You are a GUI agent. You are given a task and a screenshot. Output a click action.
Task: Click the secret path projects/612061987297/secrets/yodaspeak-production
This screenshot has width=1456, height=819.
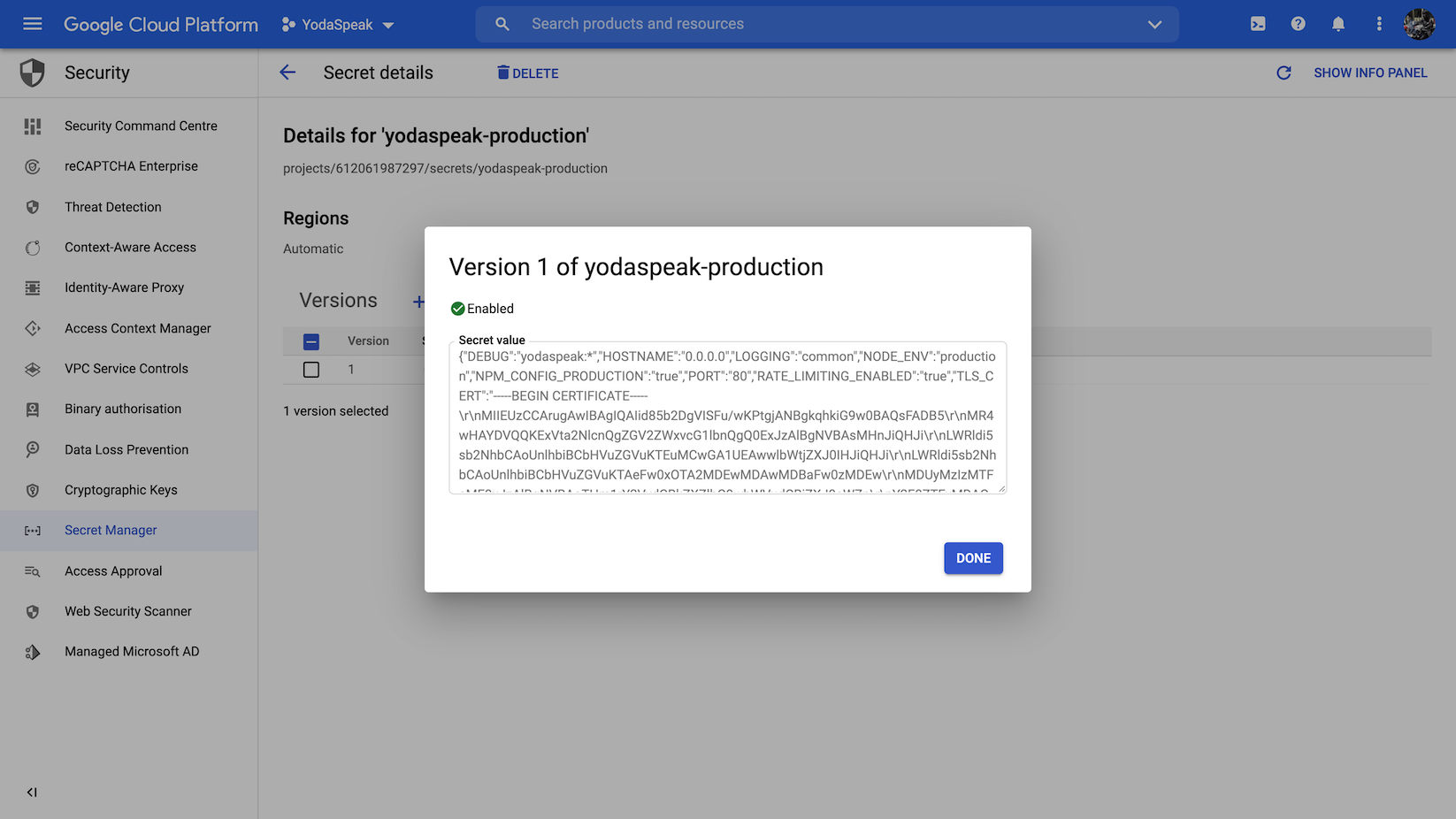[445, 168]
